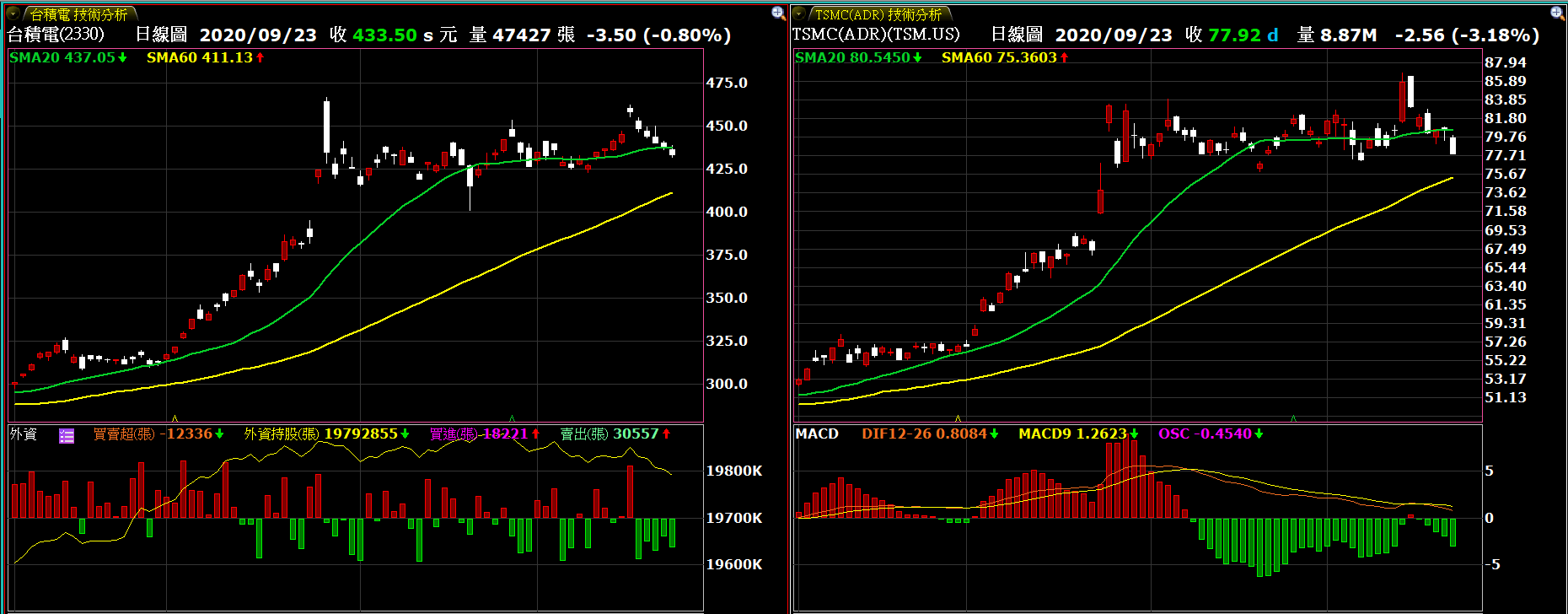Click the volume value 47427
Viewport: 1568px width, 614px height.
(x=521, y=35)
